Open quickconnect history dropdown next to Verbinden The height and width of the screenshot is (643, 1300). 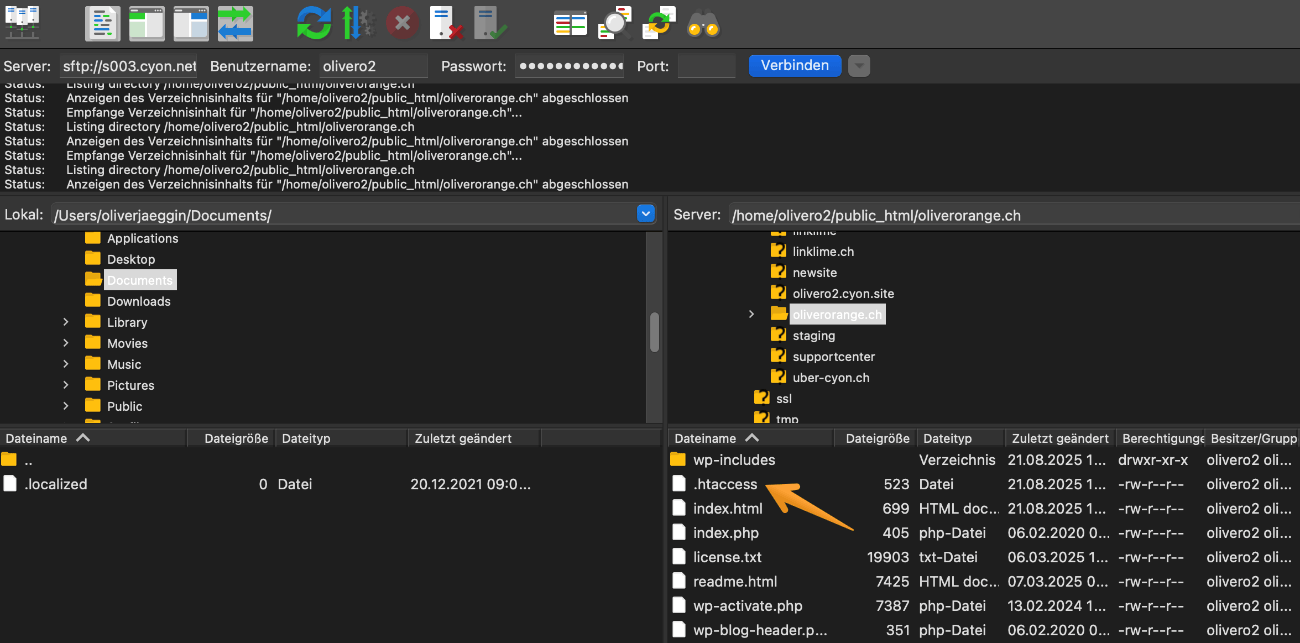pyautogui.click(x=859, y=66)
